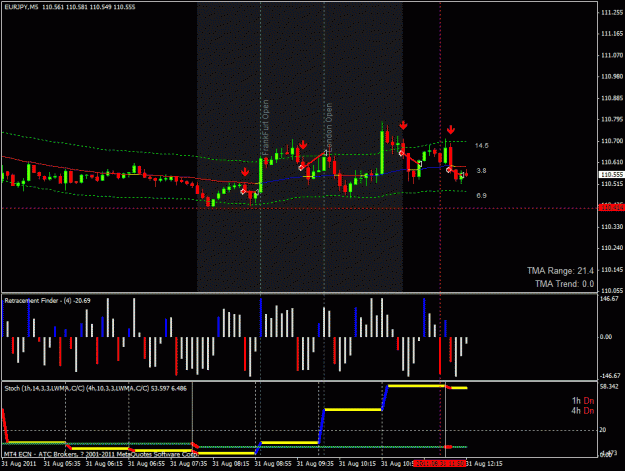The image size is (625, 471).
Task: Click the 31 Aug 09:35 time label
Action: (x=315, y=463)
